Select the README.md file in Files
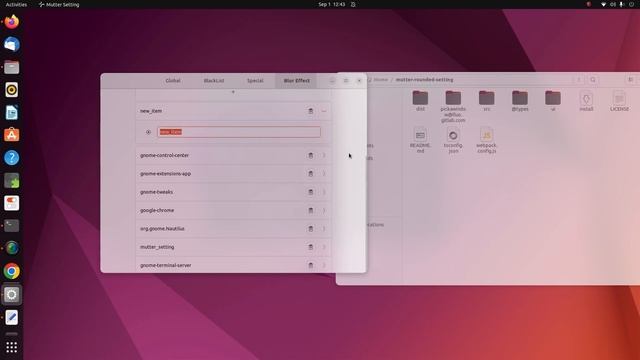The width and height of the screenshot is (640, 360). tap(420, 140)
